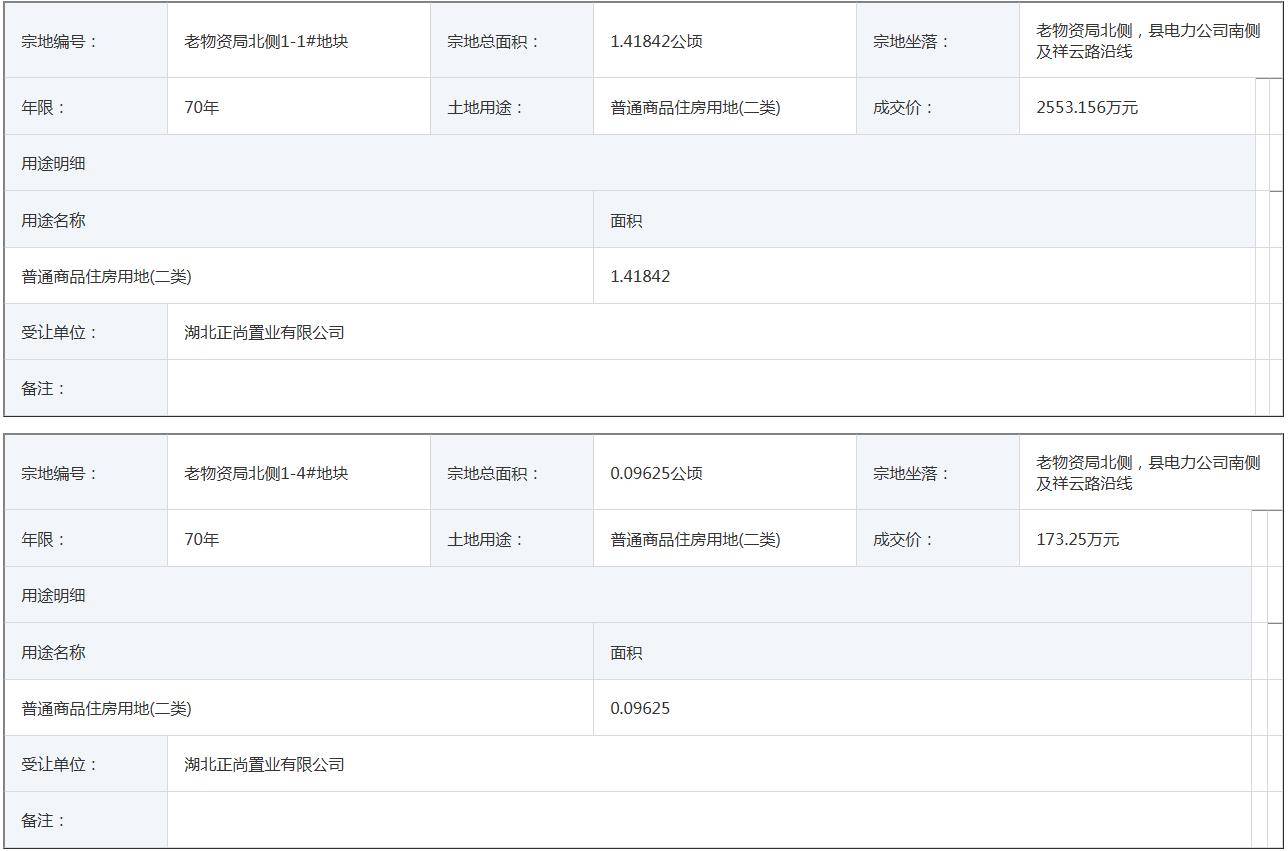1288x851 pixels.
Task: Click the 70年 term value in the 1-4# parcel table
Action: [x=201, y=540]
